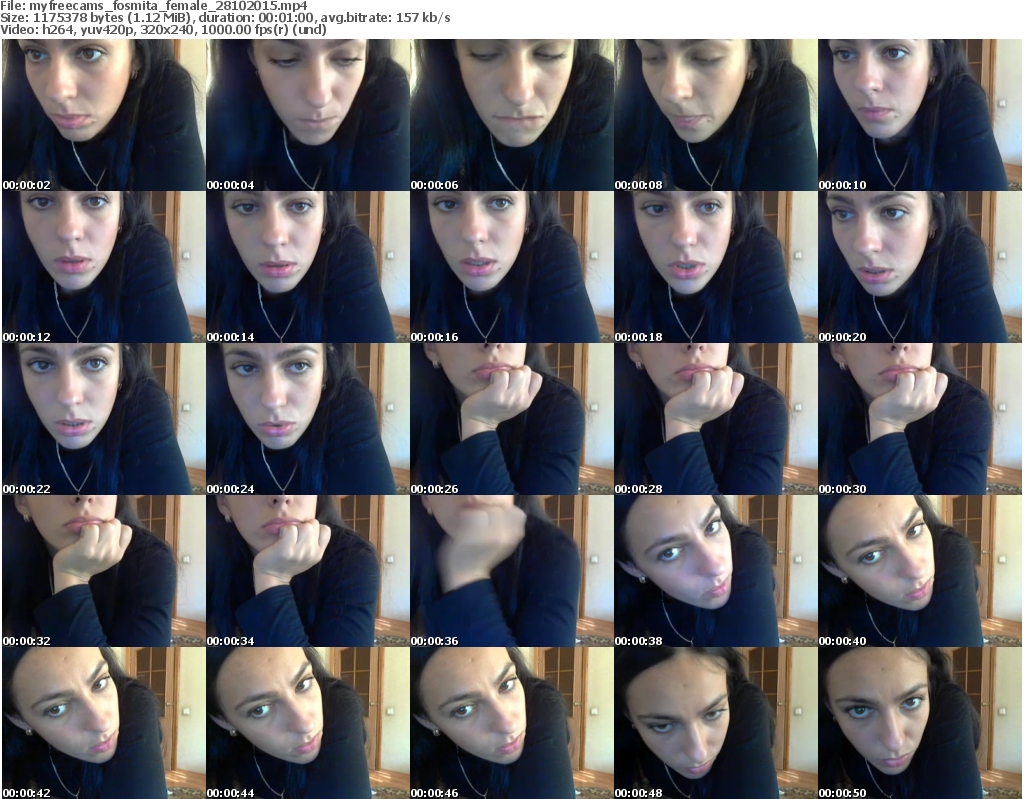Screen dimensions: 1024x799
Task: Click the 'Video: h264, yuv420p' info line
Action: coord(163,29)
